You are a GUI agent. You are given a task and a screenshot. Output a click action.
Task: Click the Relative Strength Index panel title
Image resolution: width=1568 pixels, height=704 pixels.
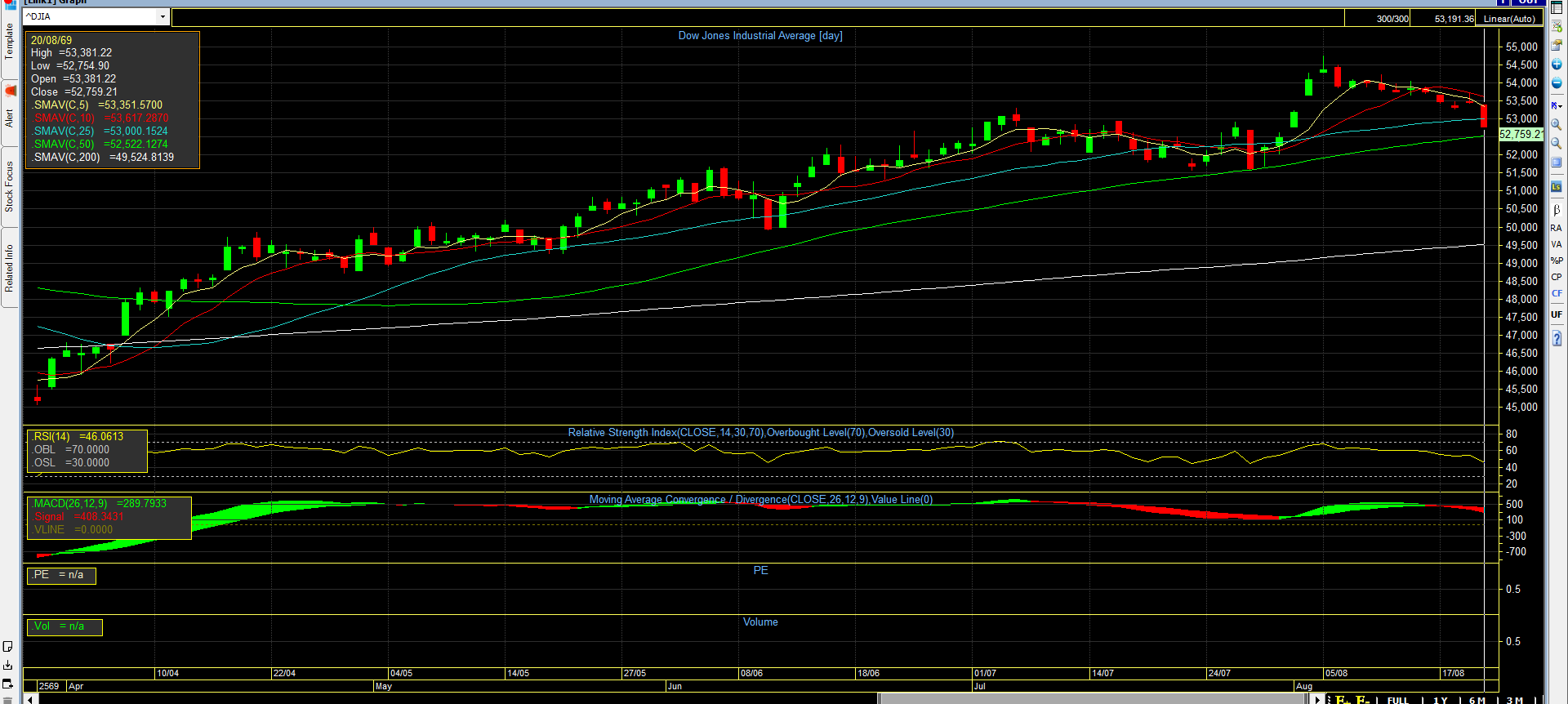(x=761, y=433)
